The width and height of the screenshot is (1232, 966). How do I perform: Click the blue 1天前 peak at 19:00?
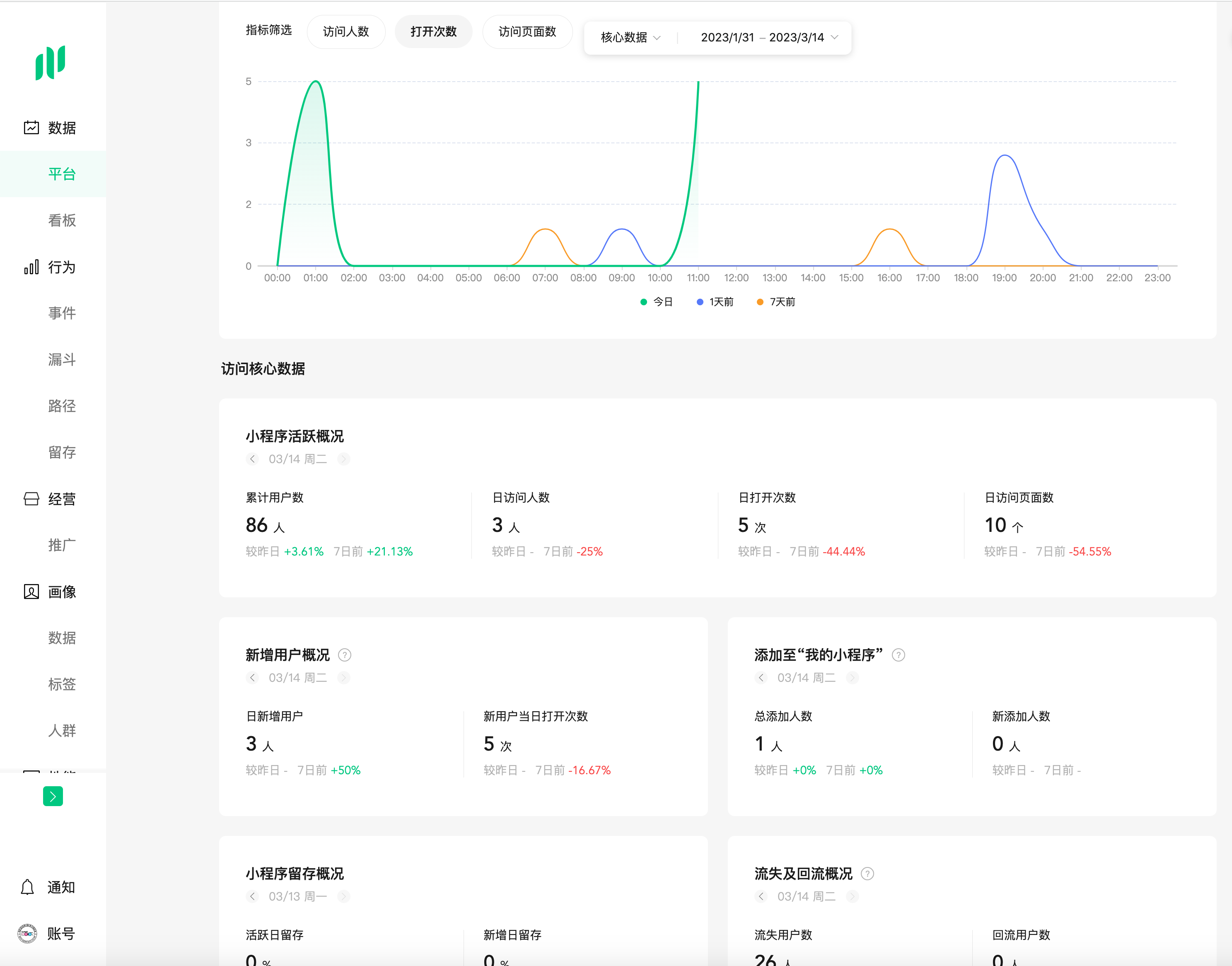coord(1005,155)
